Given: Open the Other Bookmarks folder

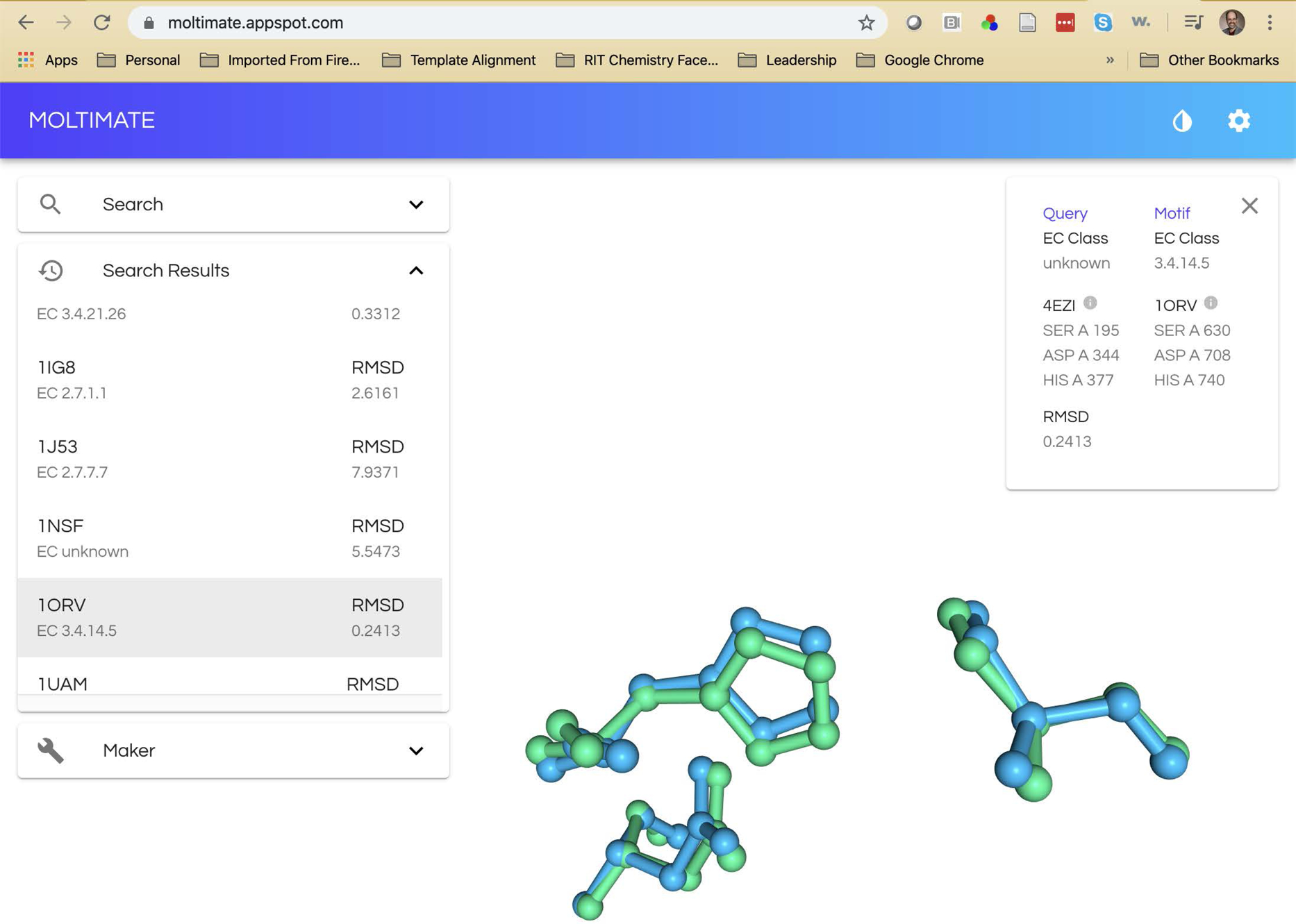Looking at the screenshot, I should (x=1209, y=60).
